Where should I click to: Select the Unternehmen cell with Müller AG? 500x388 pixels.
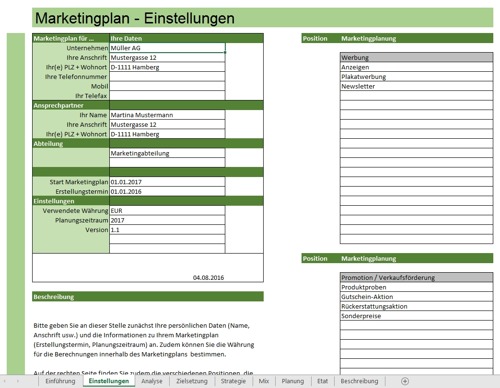coord(167,48)
